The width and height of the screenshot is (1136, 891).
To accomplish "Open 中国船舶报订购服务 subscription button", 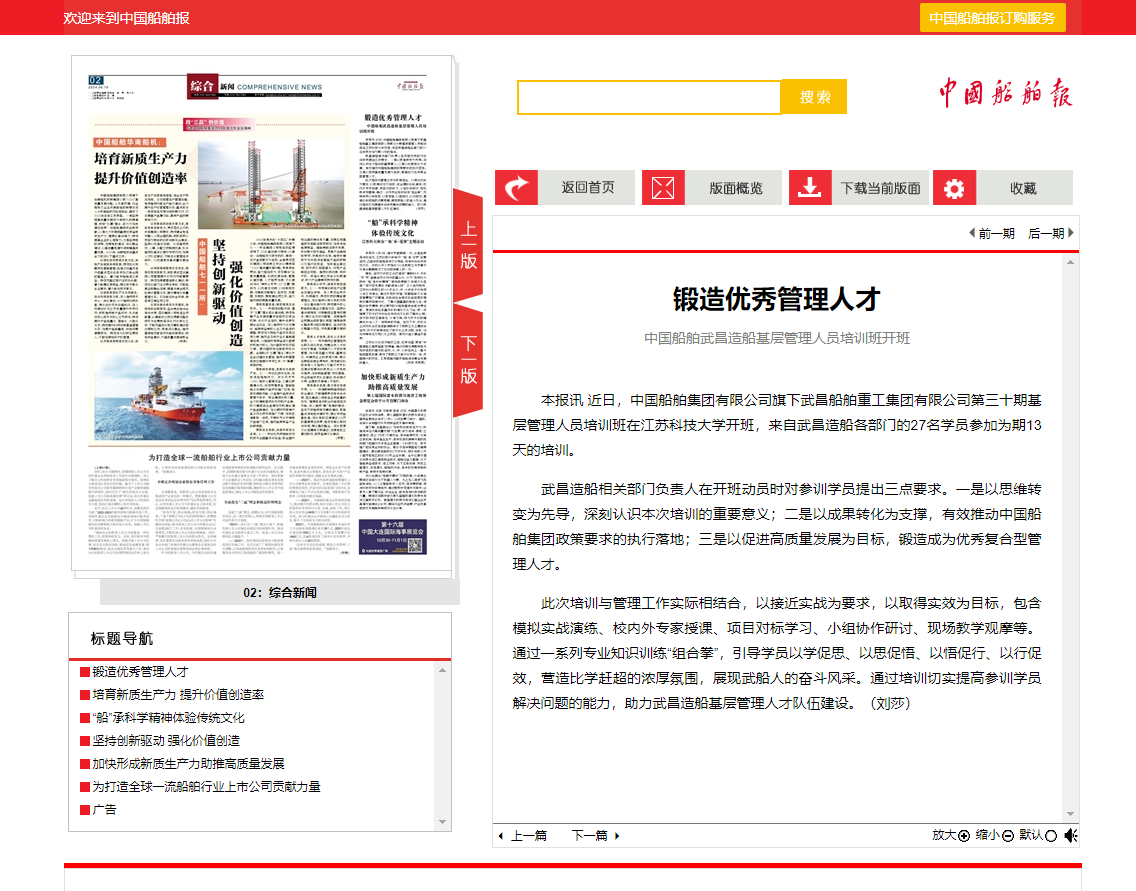I will pyautogui.click(x=992, y=18).
